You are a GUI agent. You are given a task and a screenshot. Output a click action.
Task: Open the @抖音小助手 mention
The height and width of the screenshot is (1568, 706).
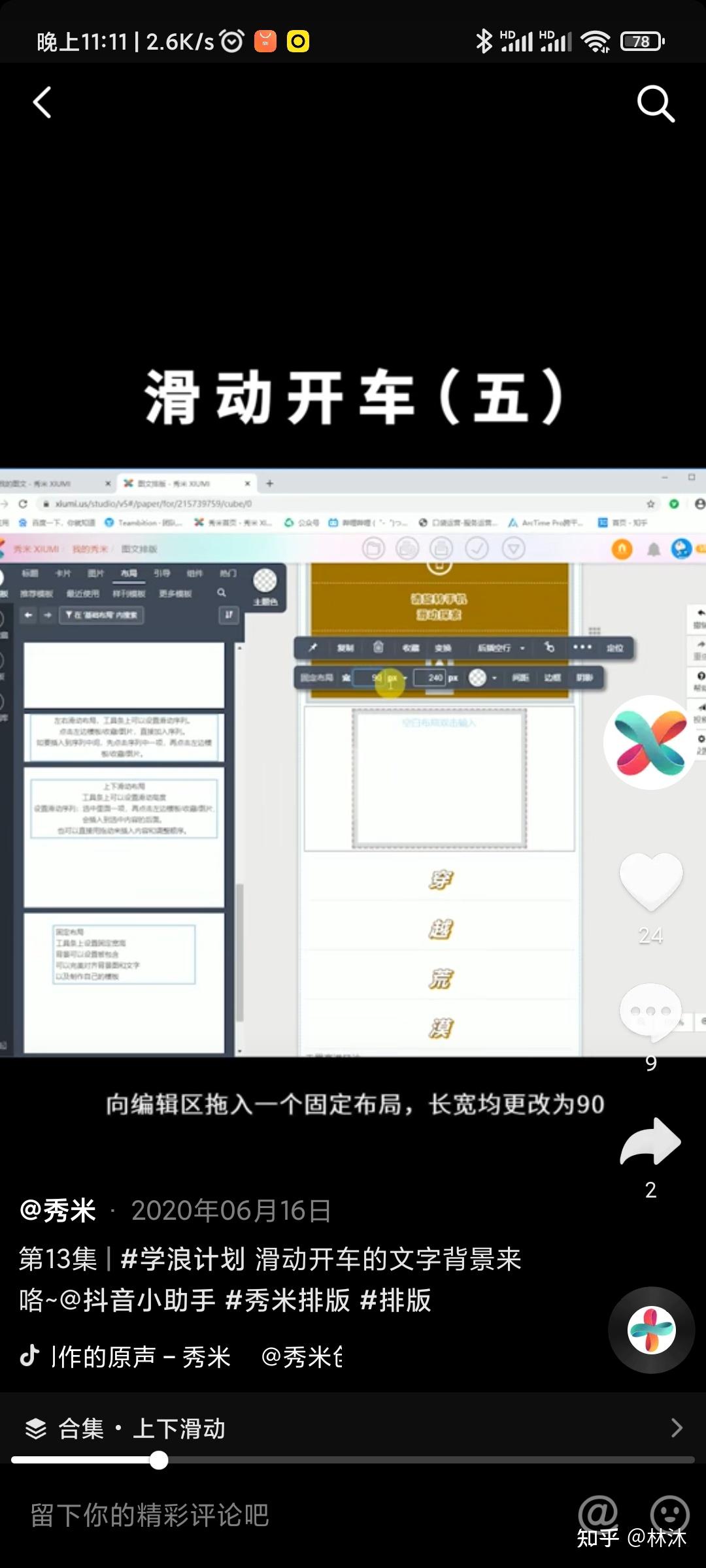(x=137, y=1300)
